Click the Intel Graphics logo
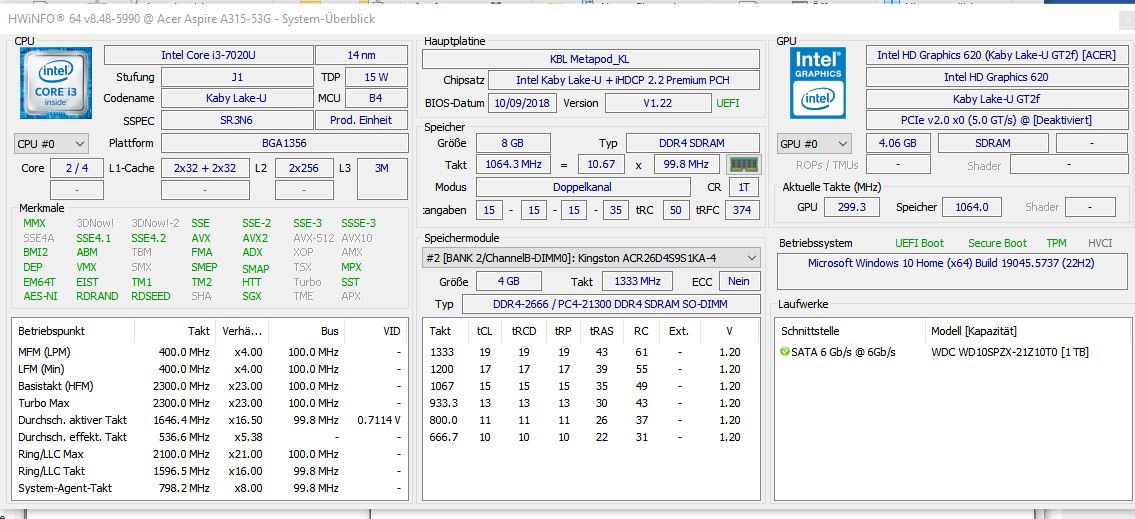The height and width of the screenshot is (519, 1135). pyautogui.click(x=817, y=83)
